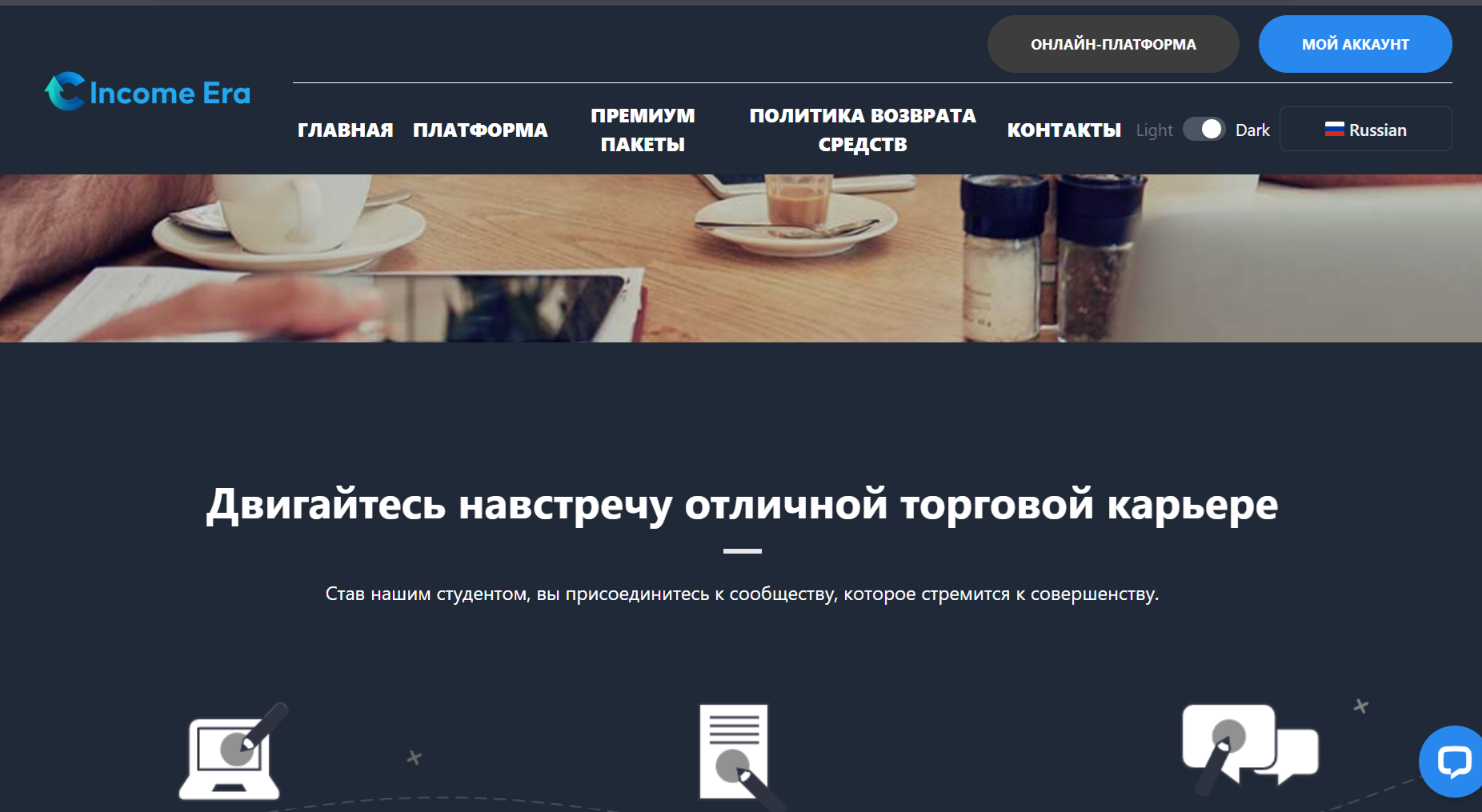Click the coffee table banner image

tap(741, 258)
